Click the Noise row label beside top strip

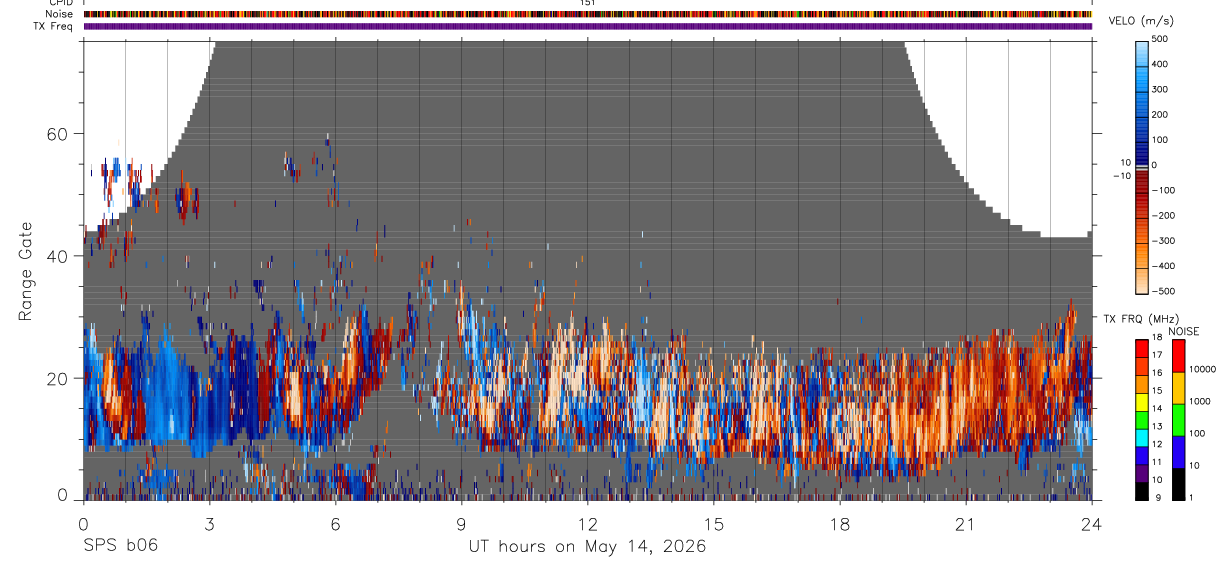[x=57, y=14]
